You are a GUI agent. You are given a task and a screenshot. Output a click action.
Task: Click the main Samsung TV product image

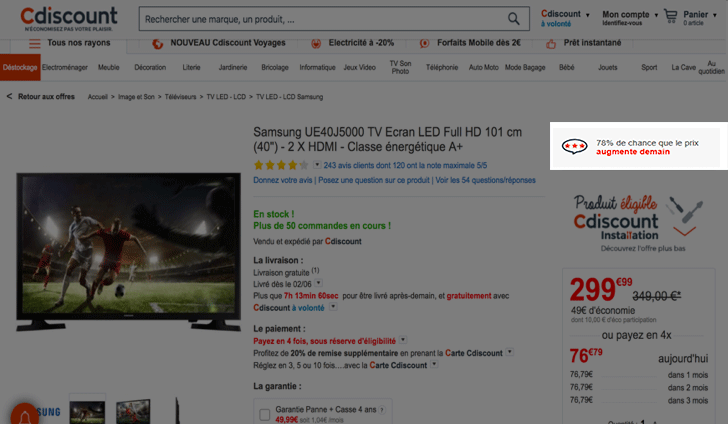pyautogui.click(x=129, y=251)
